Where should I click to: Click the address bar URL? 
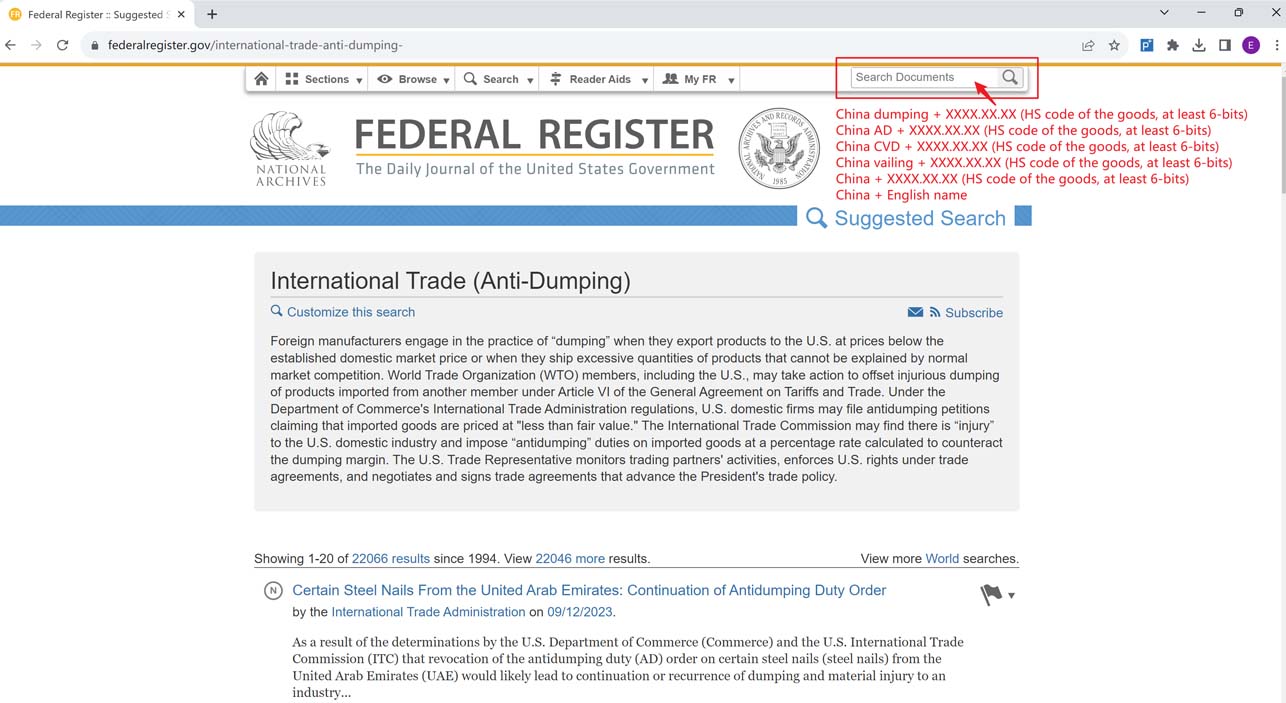tap(255, 45)
